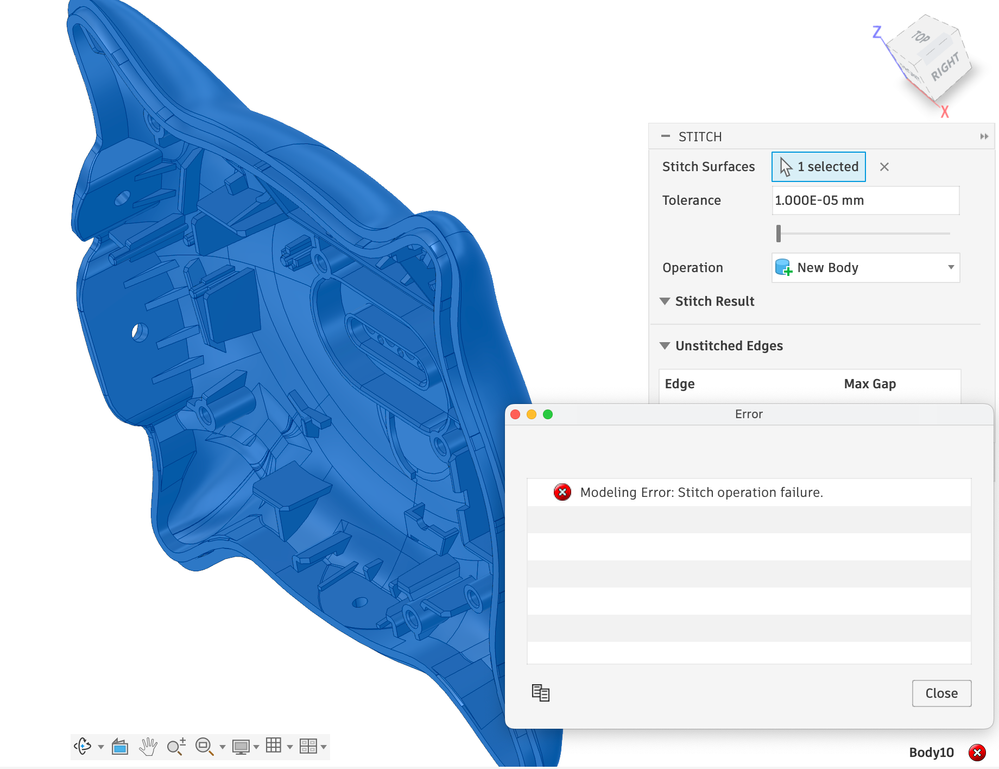Click the STITCH panel double-arrow icon
The image size is (999, 769).
(984, 136)
